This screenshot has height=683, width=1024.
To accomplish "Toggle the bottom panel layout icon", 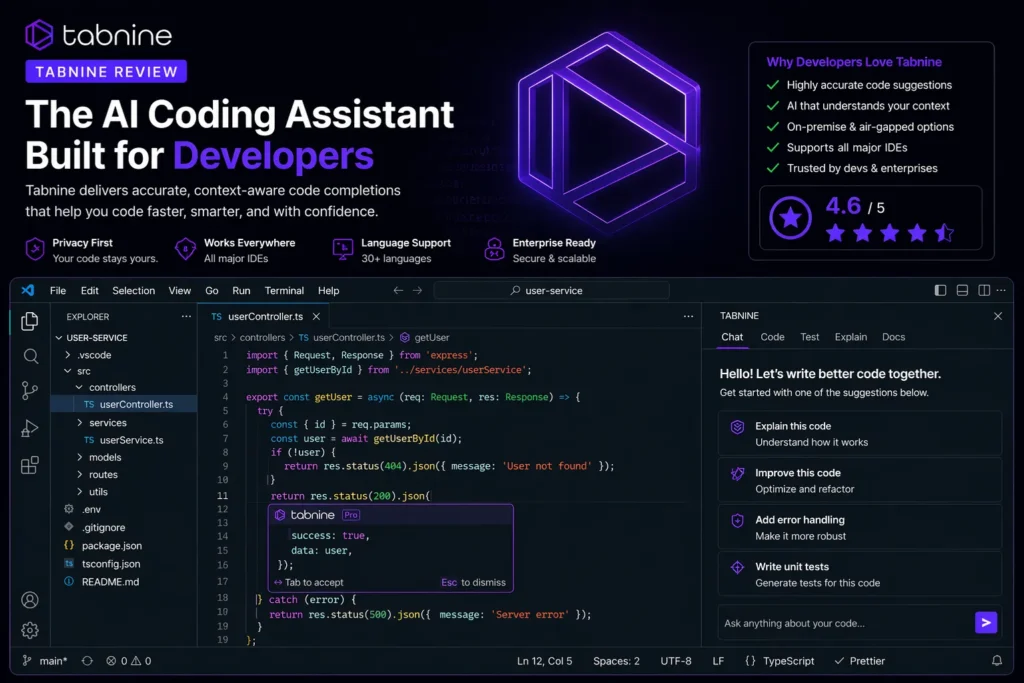I will (x=962, y=290).
